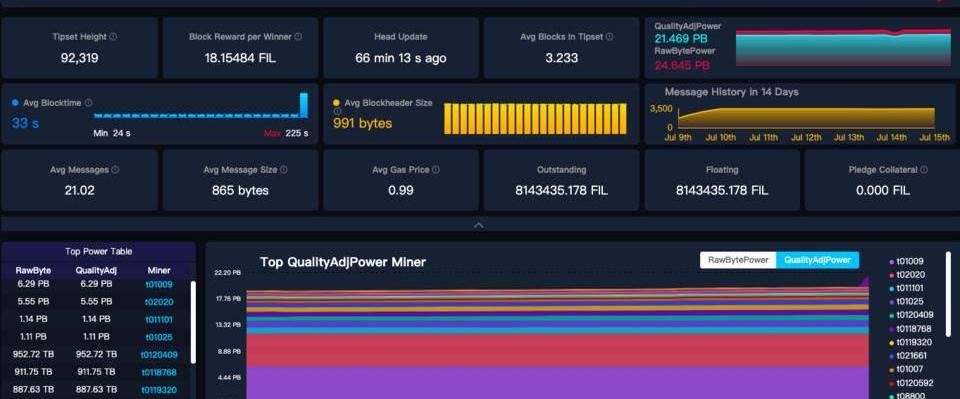
Task: Open miner t0120409 link in table
Action: pyautogui.click(x=159, y=355)
